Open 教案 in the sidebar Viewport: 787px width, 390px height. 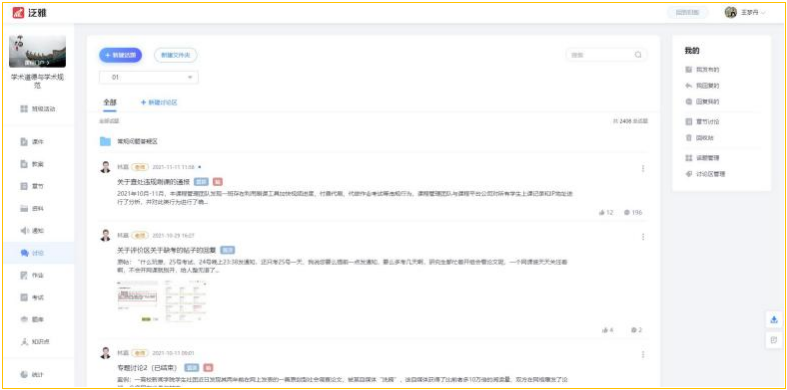click(x=33, y=164)
